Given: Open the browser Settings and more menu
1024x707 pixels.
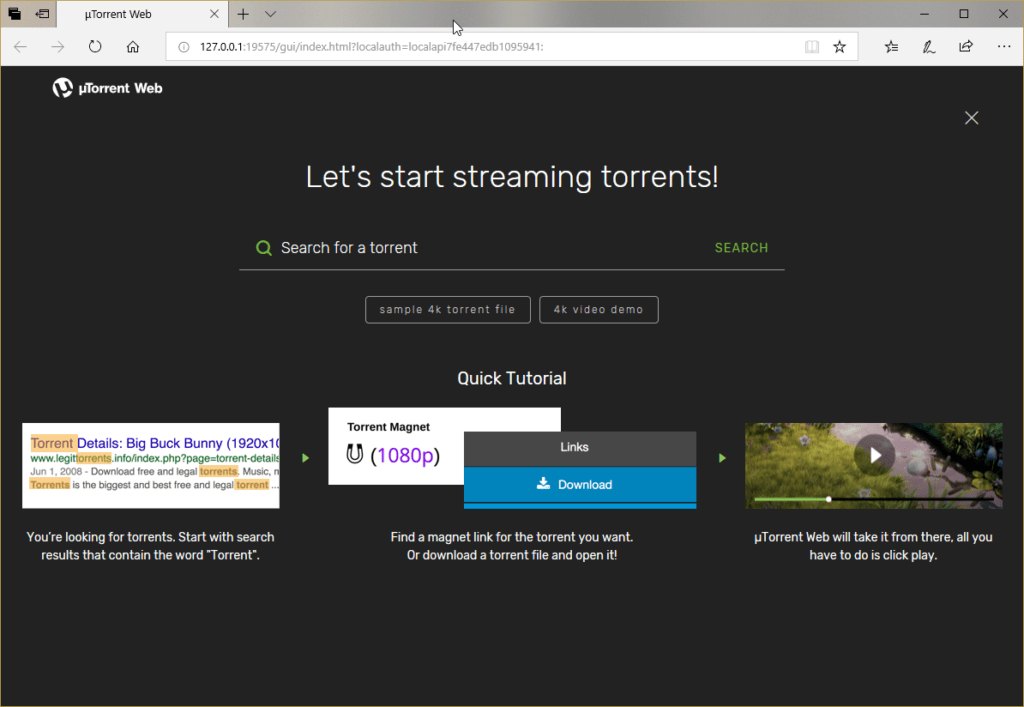Looking at the screenshot, I should click(1003, 46).
